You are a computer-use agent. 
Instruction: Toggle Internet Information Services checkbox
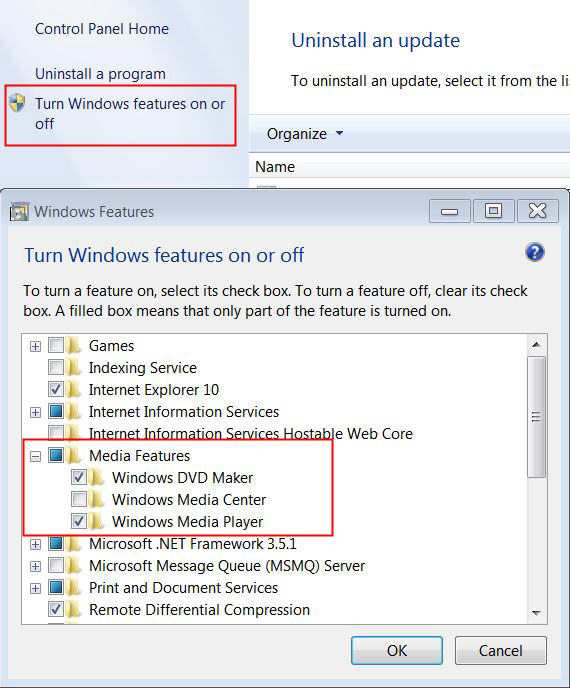click(56, 411)
